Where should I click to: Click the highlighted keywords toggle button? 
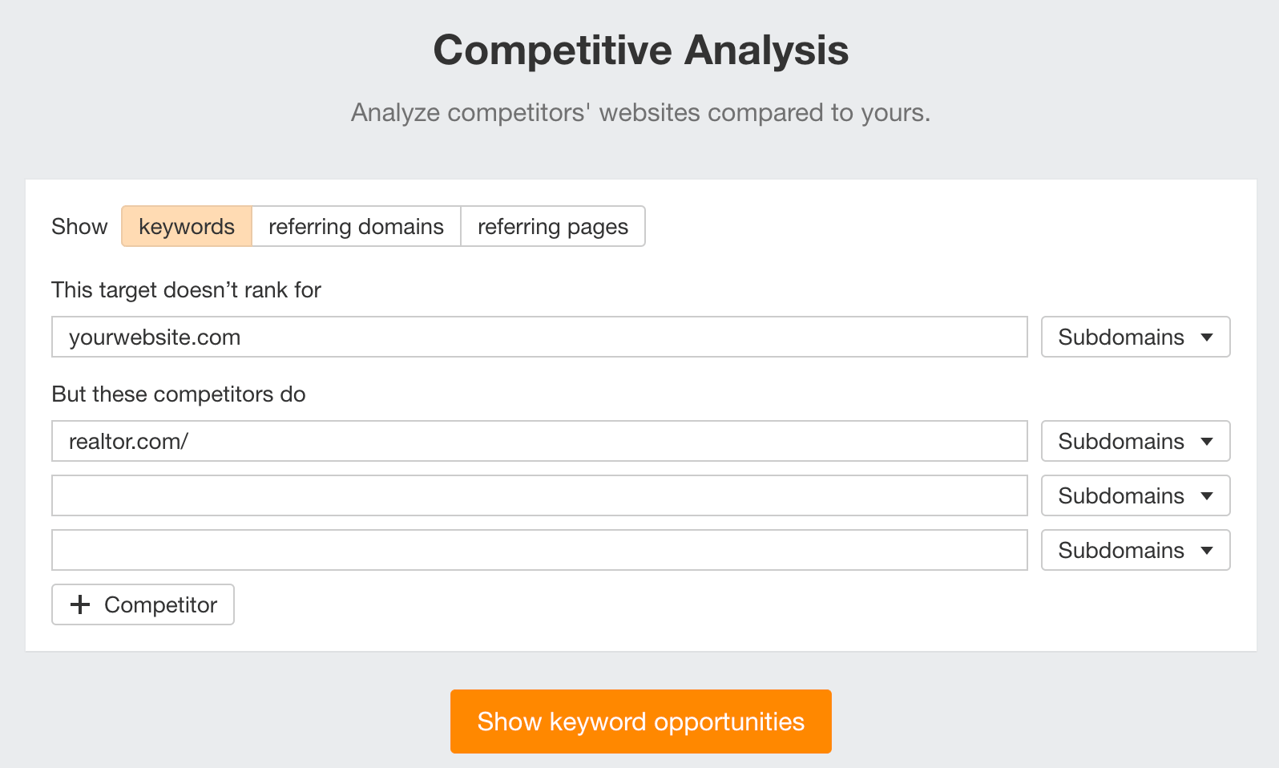click(186, 226)
